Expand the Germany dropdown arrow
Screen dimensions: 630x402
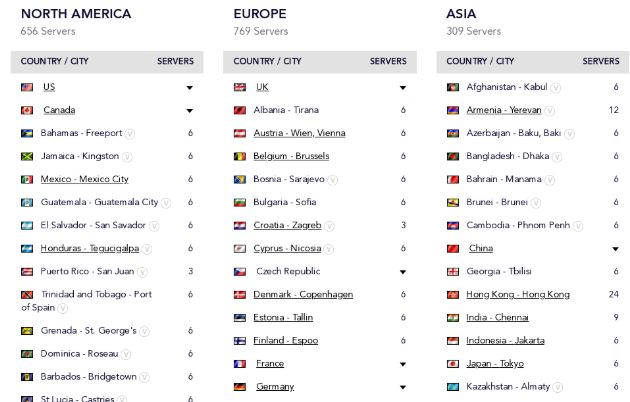tap(403, 387)
